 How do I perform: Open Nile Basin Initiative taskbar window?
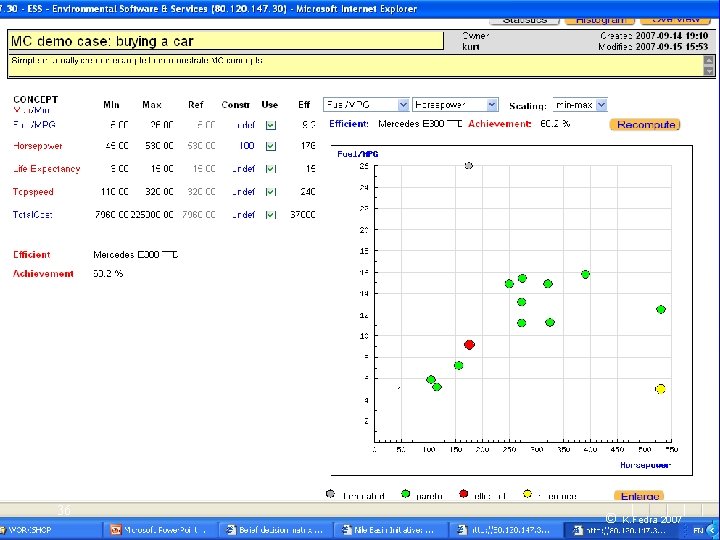tap(391, 529)
